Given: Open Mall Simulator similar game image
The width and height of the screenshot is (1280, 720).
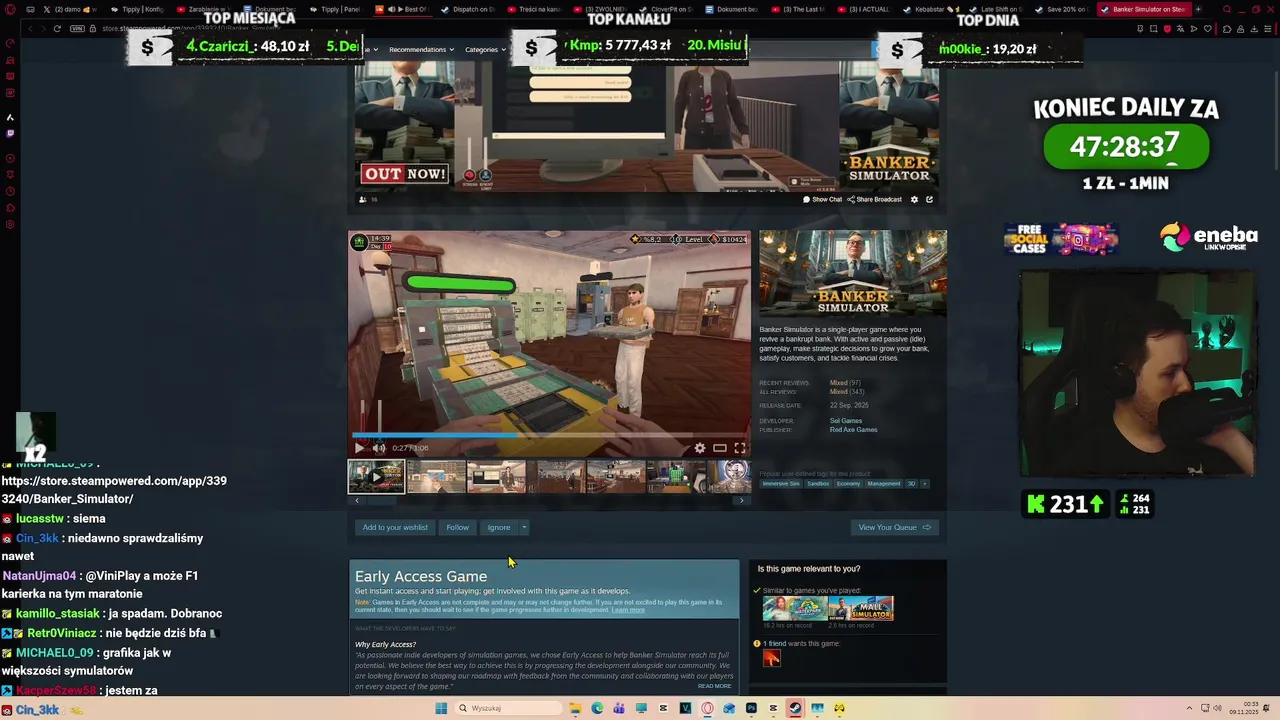Looking at the screenshot, I should pos(861,608).
